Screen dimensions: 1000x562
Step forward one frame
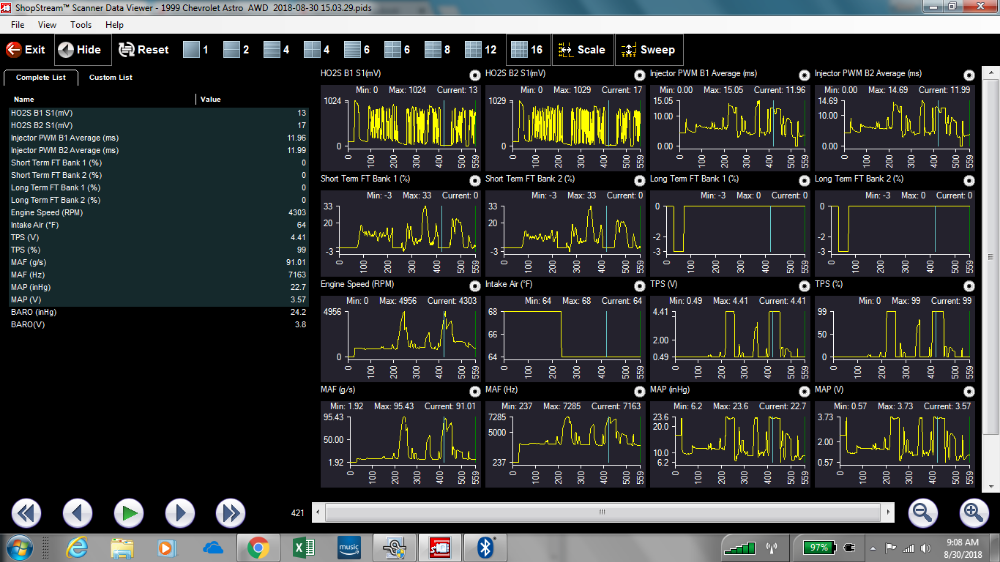(180, 513)
